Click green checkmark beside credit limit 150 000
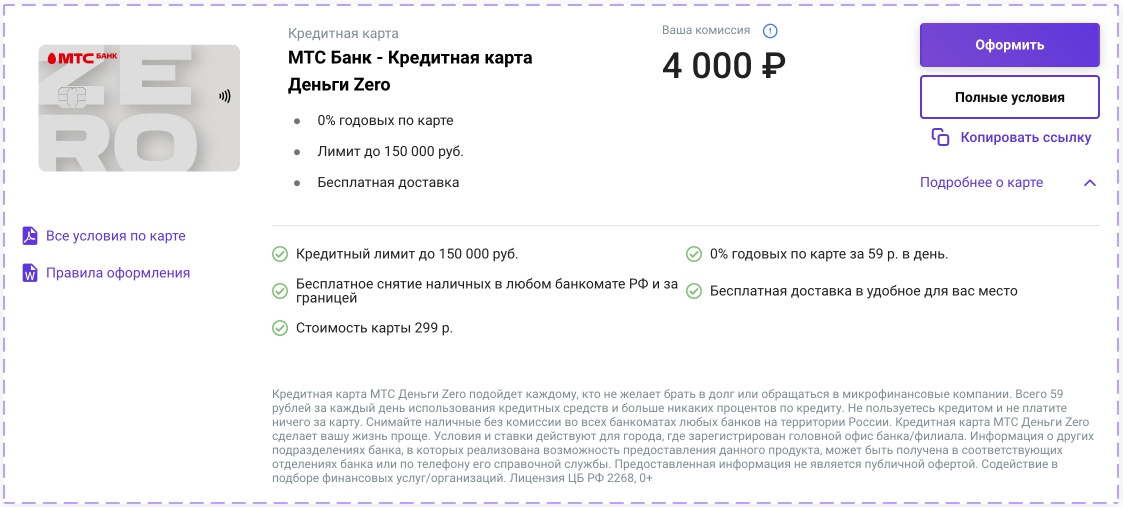Image resolution: width=1123 pixels, height=507 pixels. point(280,254)
